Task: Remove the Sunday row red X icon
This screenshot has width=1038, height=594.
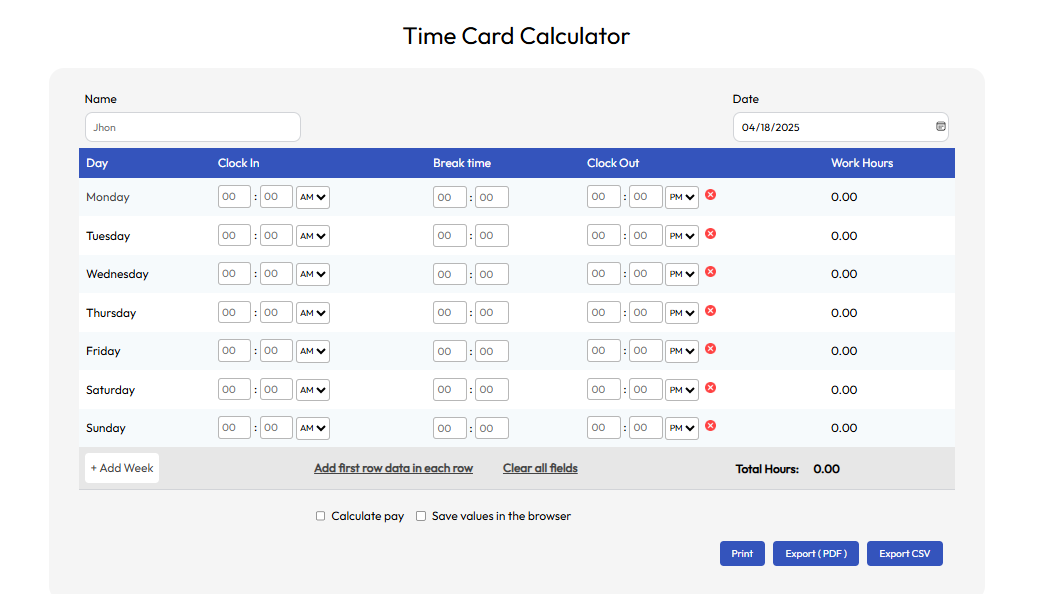Action: 710,426
